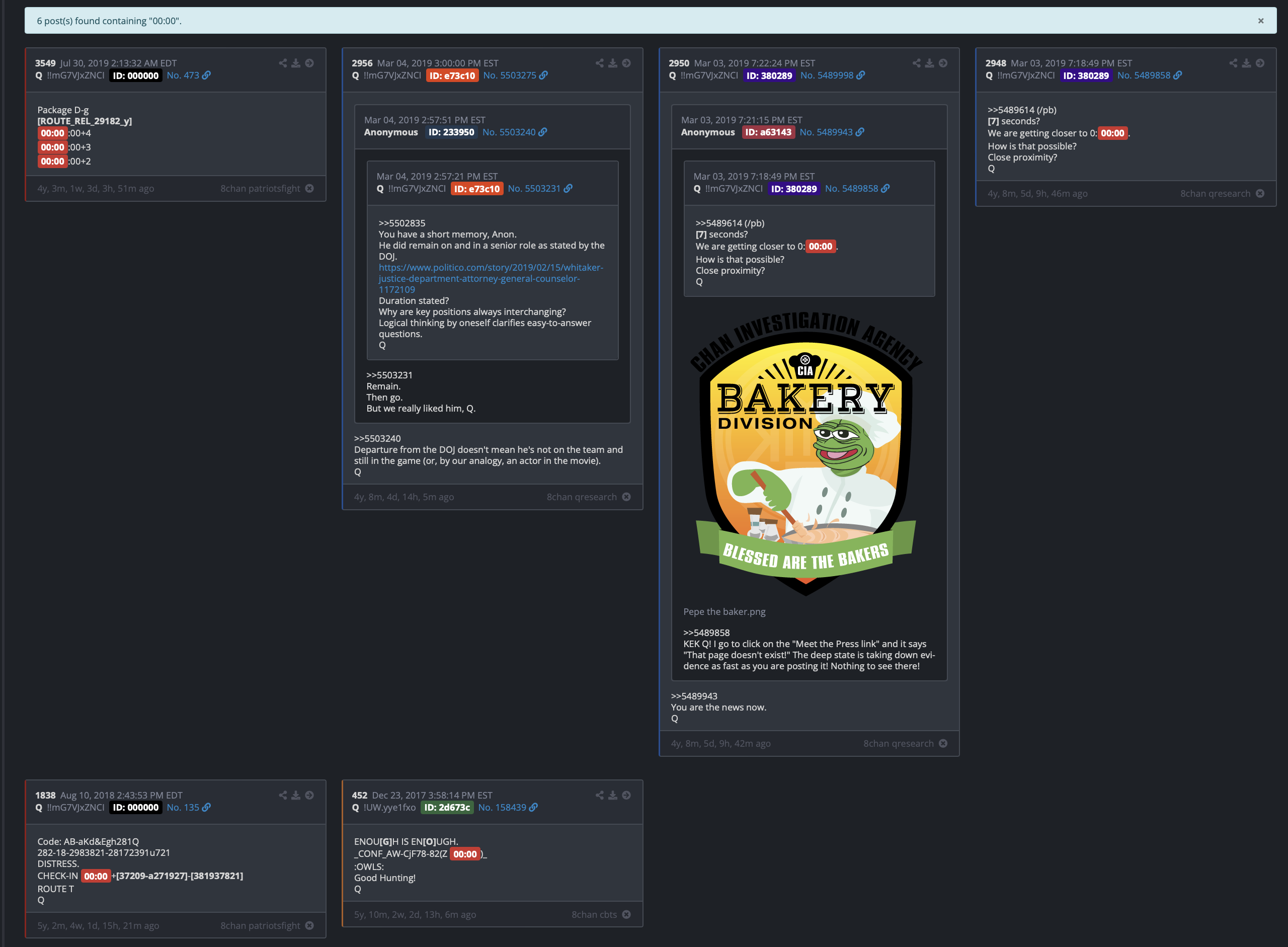Share post 3549
This screenshot has width=1288, height=947.
283,63
